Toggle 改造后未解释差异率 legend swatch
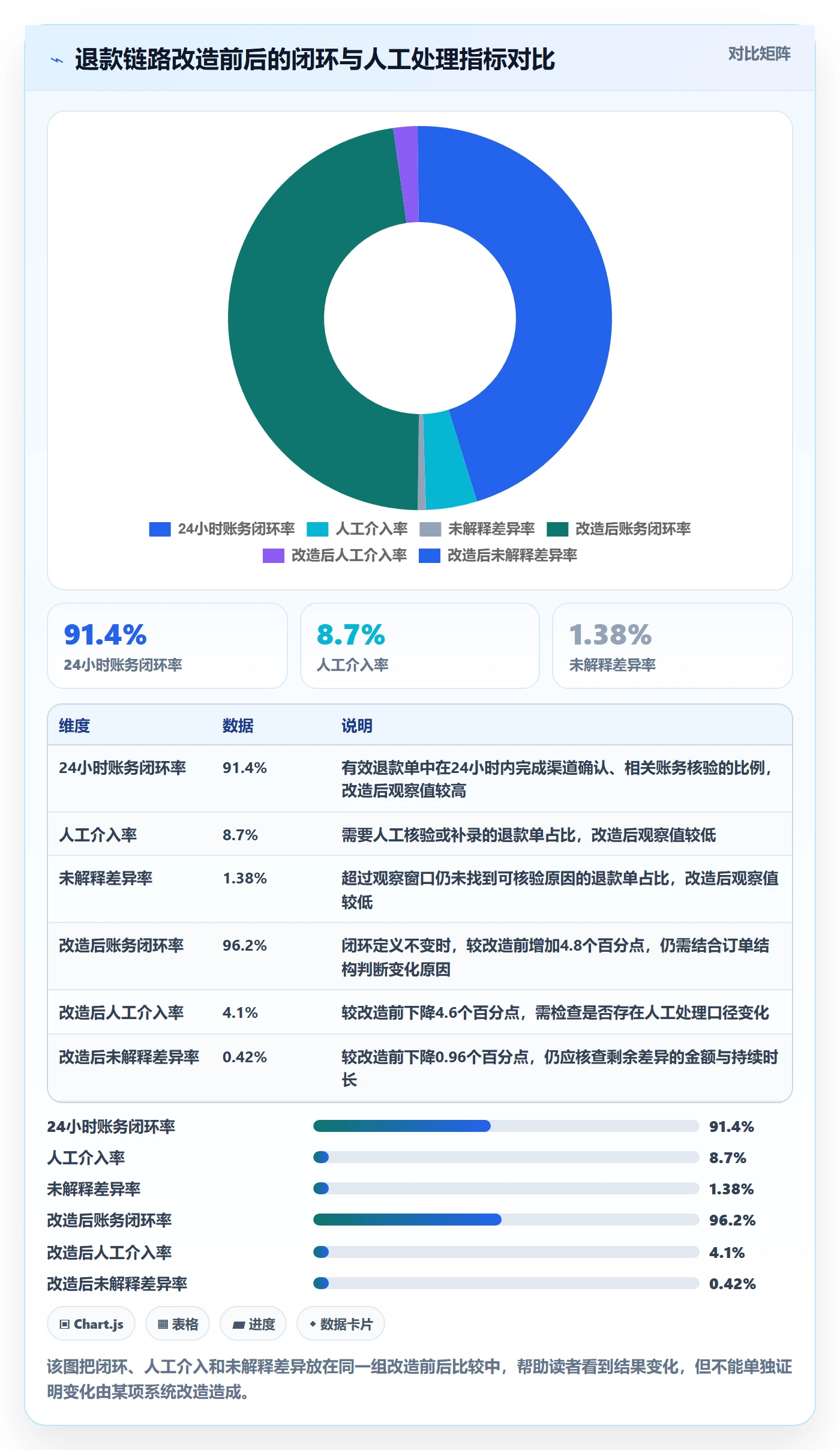The width and height of the screenshot is (840, 1450). tap(430, 555)
